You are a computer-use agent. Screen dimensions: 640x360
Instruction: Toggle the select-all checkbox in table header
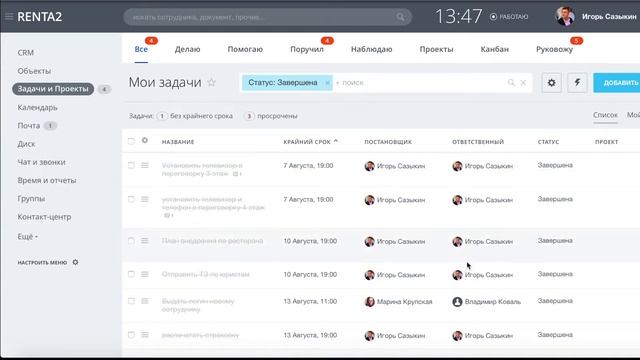[x=131, y=141]
